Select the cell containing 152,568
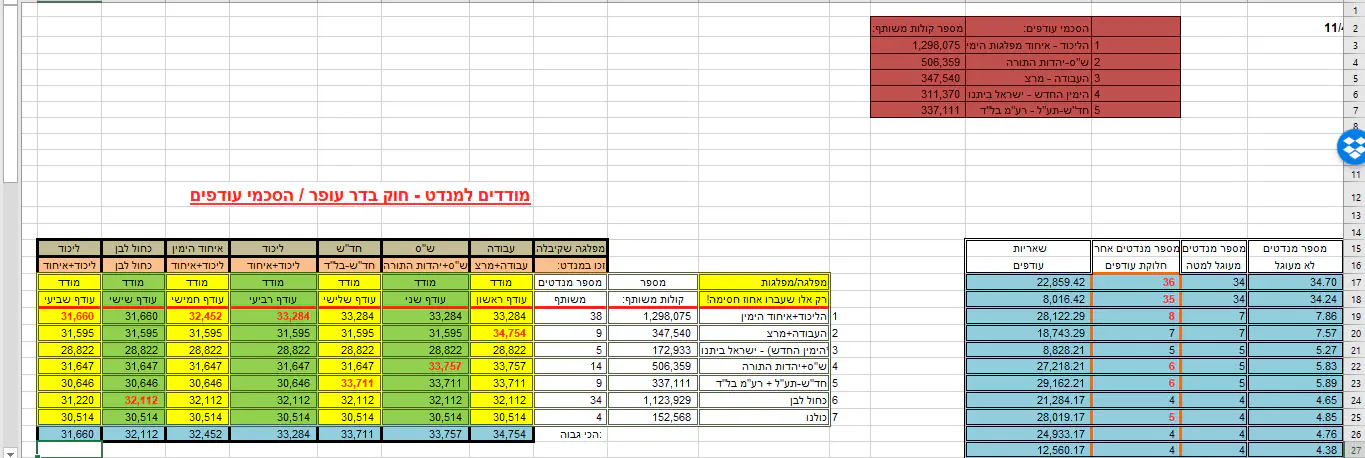1365x458 pixels. 652,417
